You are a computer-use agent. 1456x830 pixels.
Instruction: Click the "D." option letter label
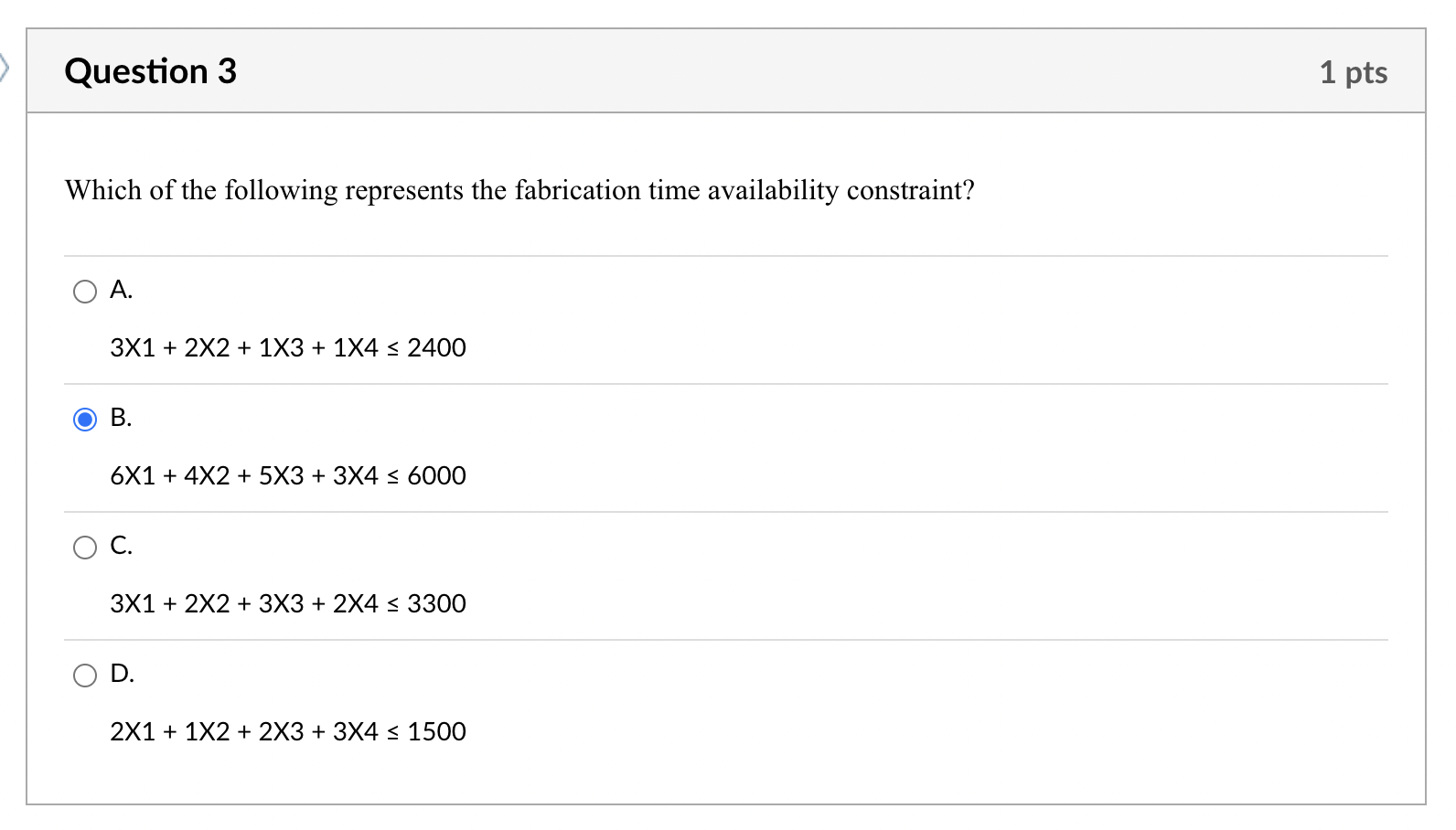[123, 674]
